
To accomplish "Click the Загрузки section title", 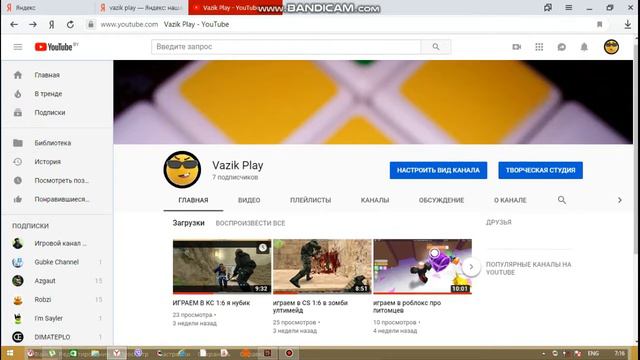I will (x=188, y=223).
